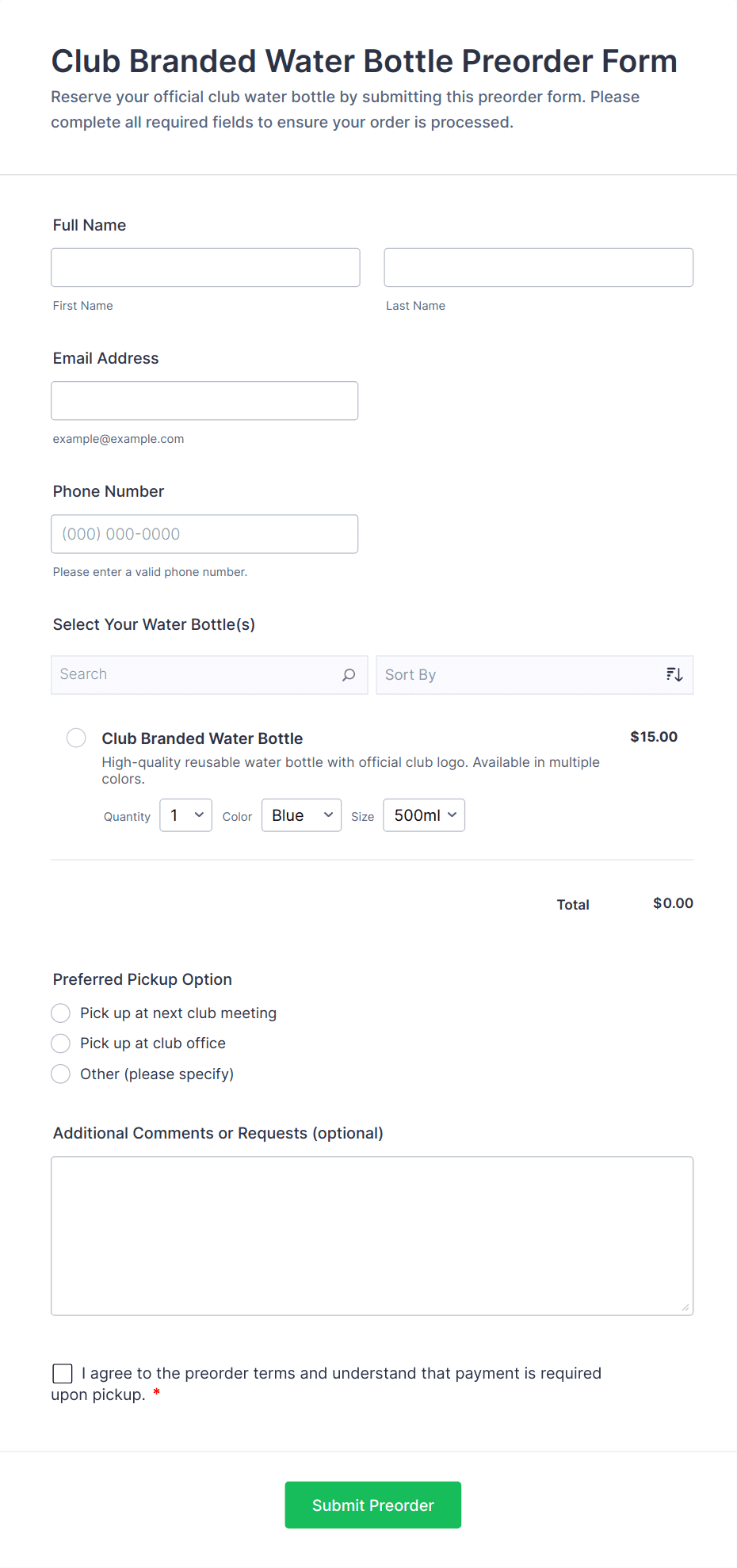
Task: Open the Quantity dropdown
Action: point(185,815)
